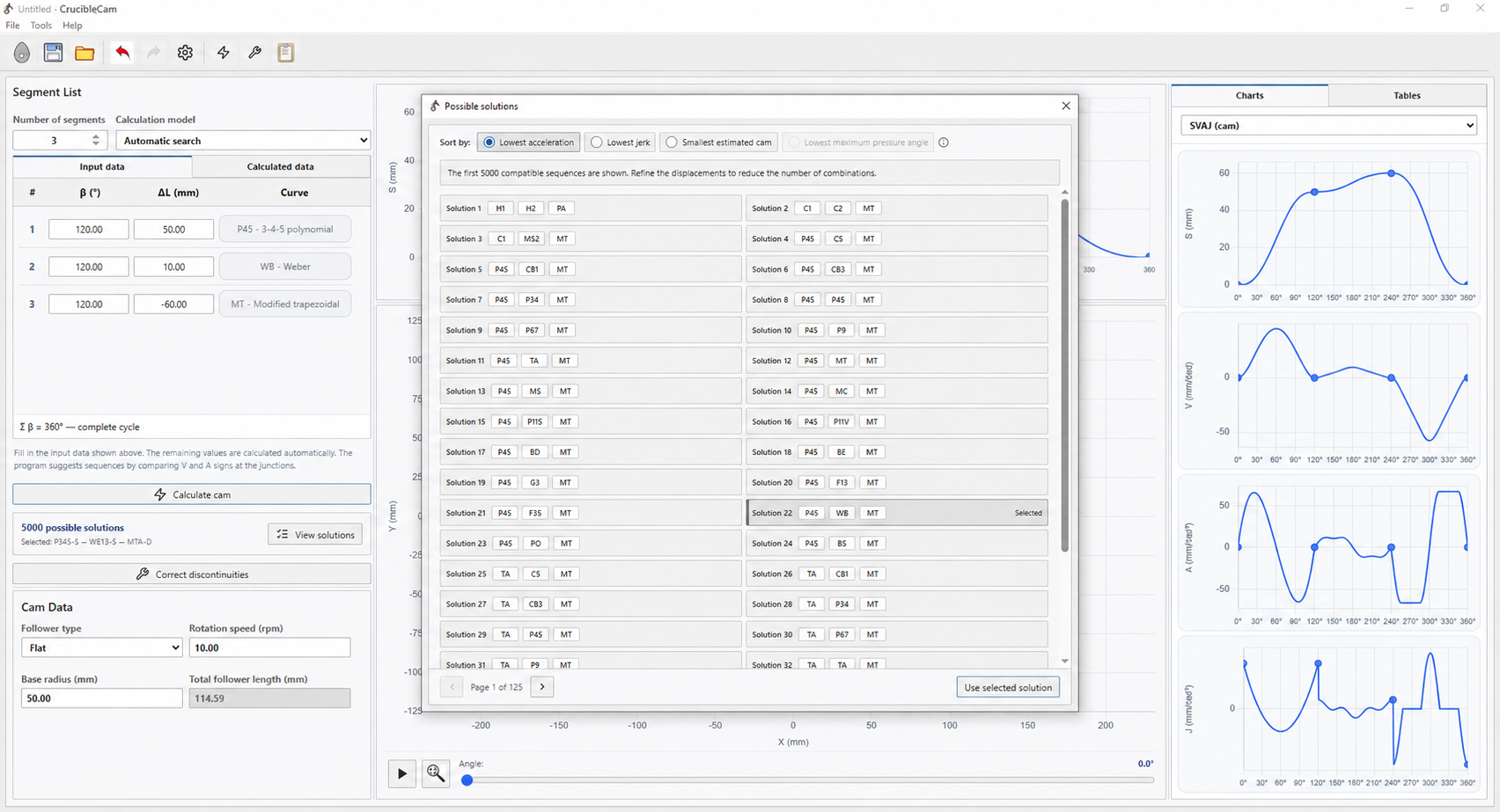
Task: Open the clipboard report icon in toolbar
Action: [x=285, y=53]
